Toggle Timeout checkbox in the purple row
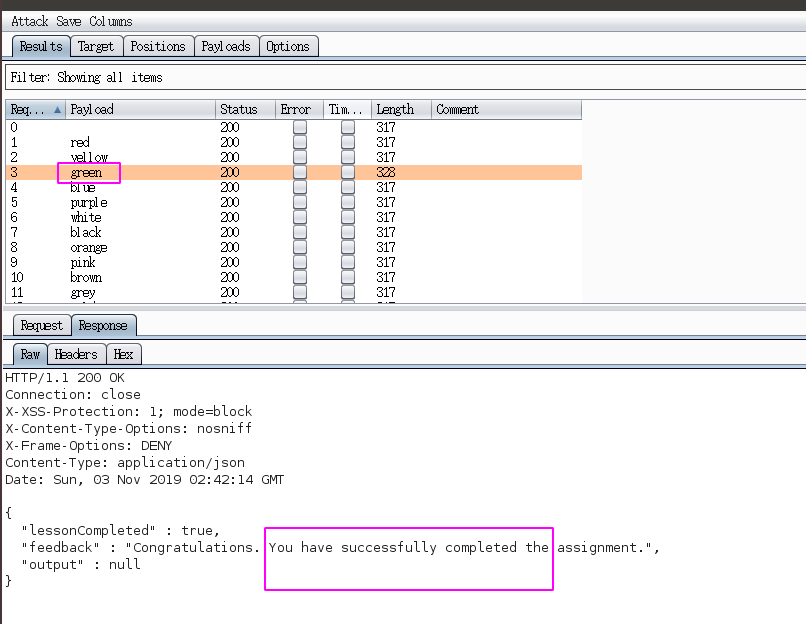This screenshot has height=624, width=806. pos(348,202)
